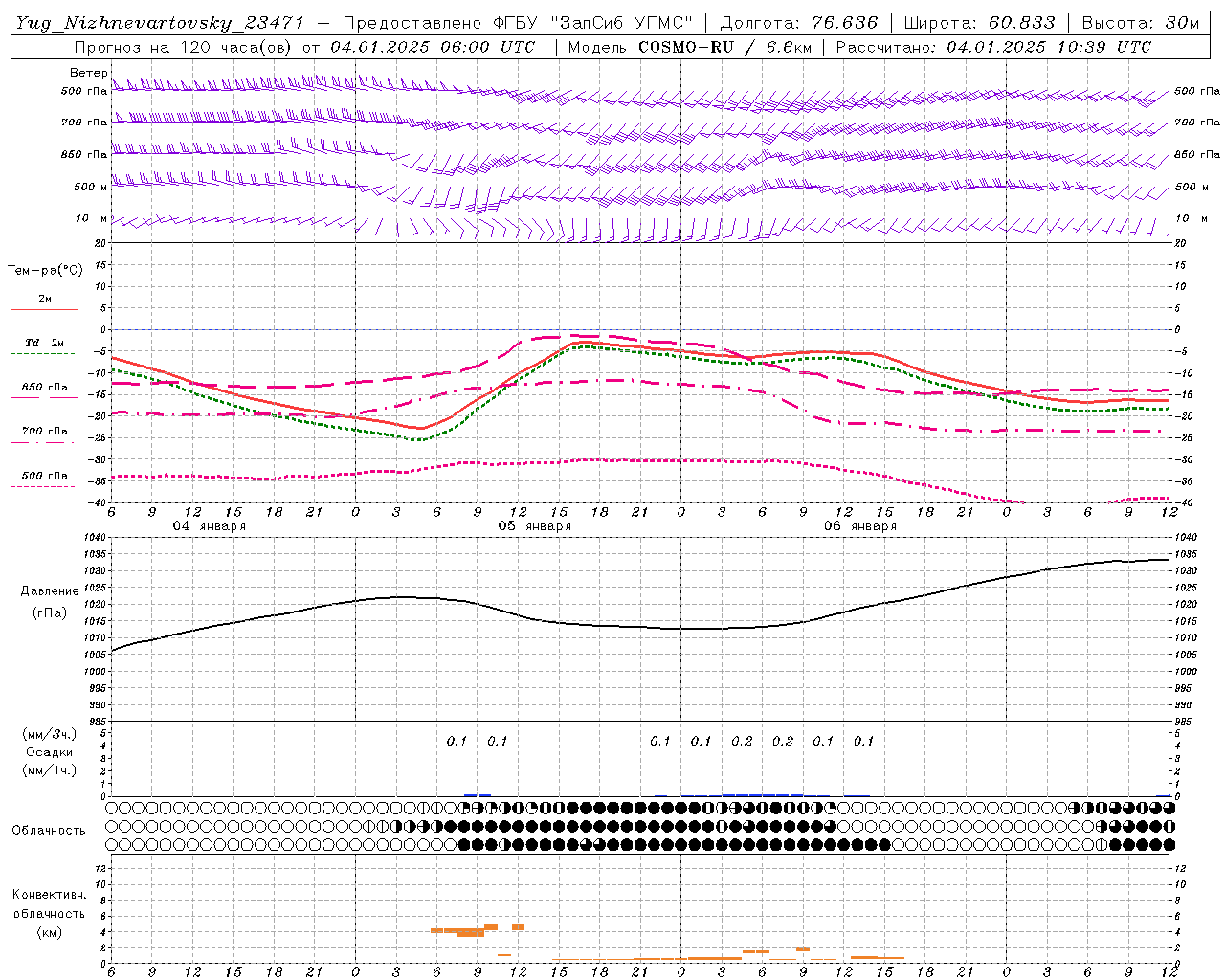
Task: Click the model name COSMO-RU / 6.6км
Action: tap(723, 47)
